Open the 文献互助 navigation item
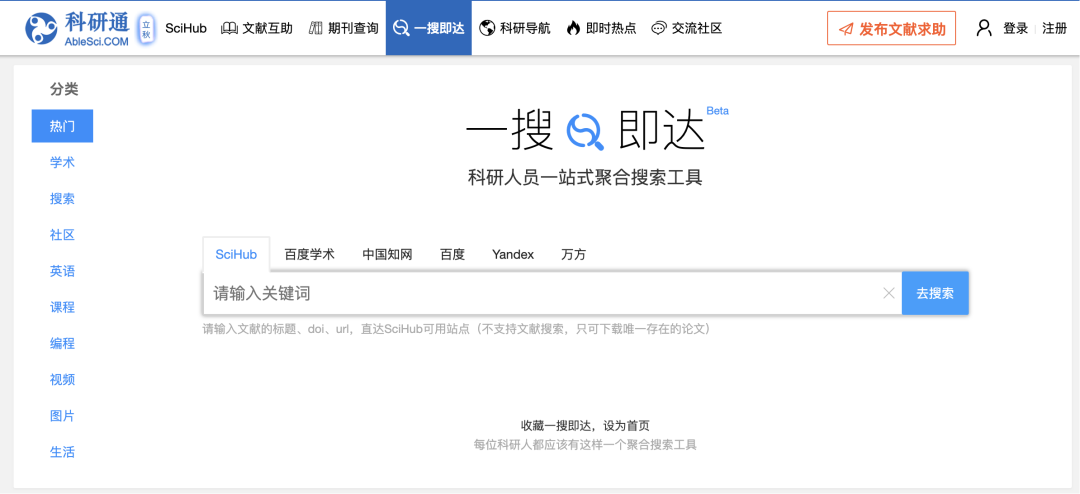 (x=256, y=28)
